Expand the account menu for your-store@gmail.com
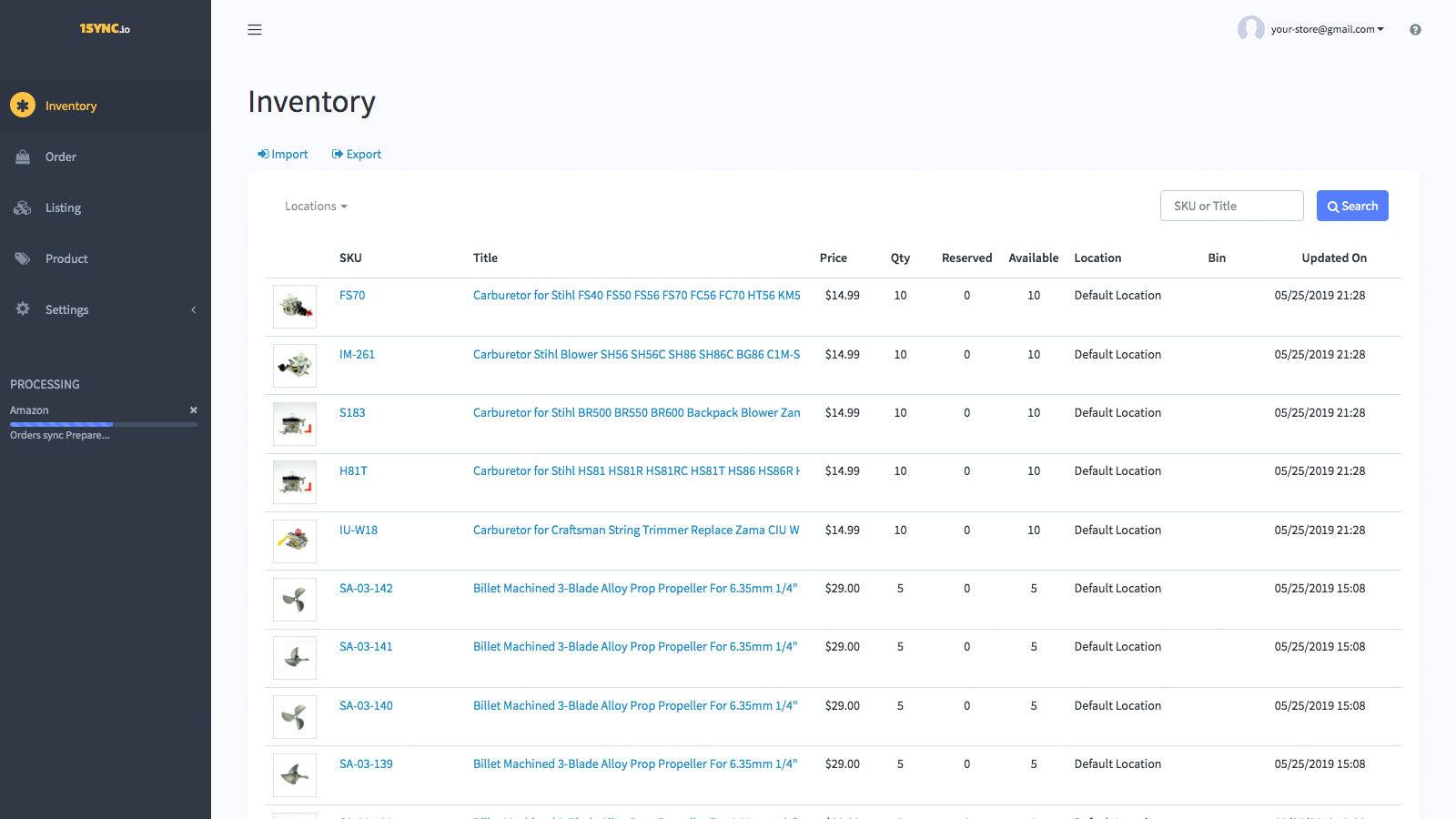The height and width of the screenshot is (819, 1456). click(1324, 29)
